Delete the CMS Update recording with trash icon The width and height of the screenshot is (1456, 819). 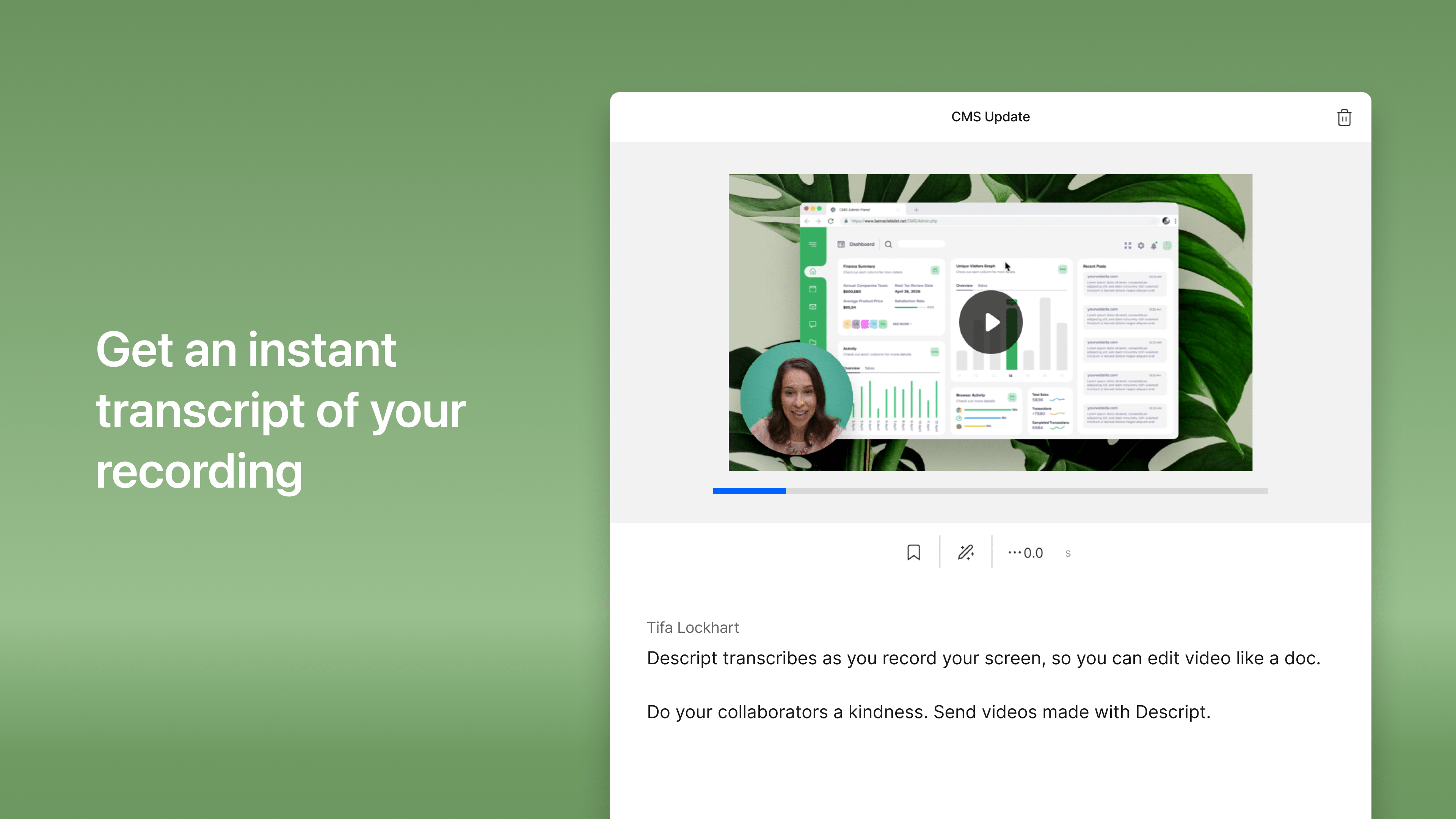[x=1343, y=118]
